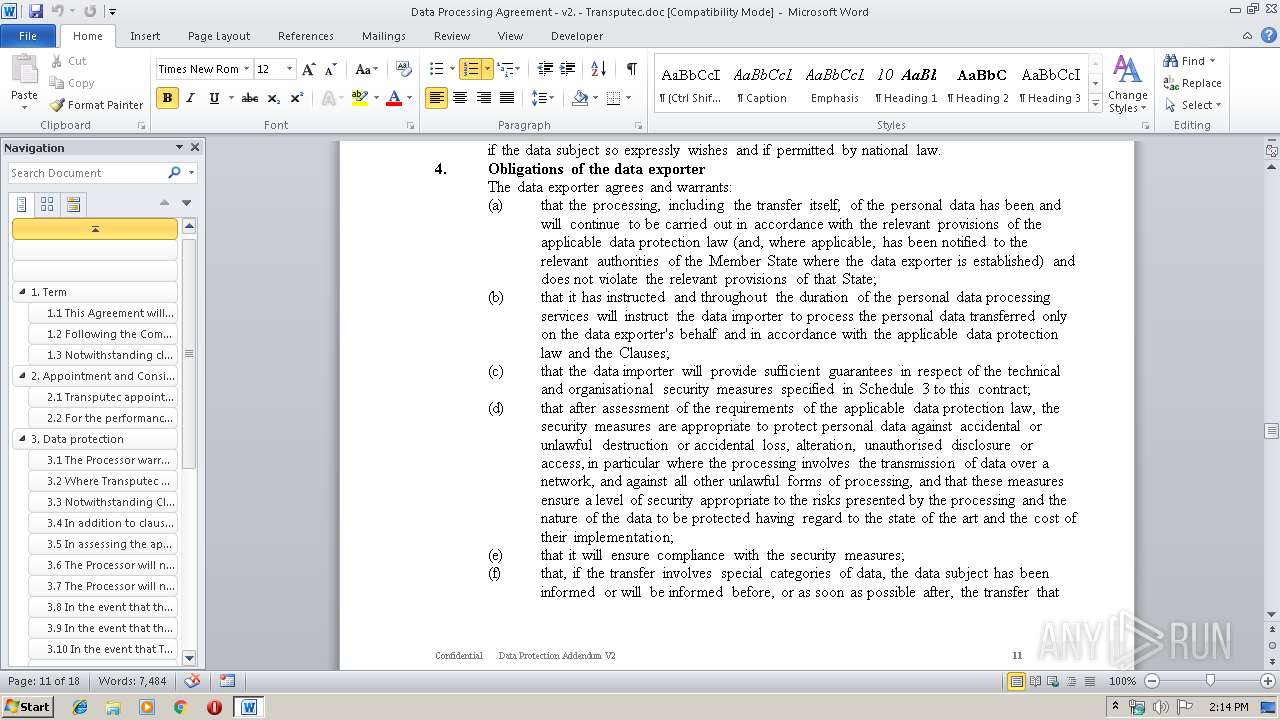Expand Styles gallery more button

(1095, 105)
